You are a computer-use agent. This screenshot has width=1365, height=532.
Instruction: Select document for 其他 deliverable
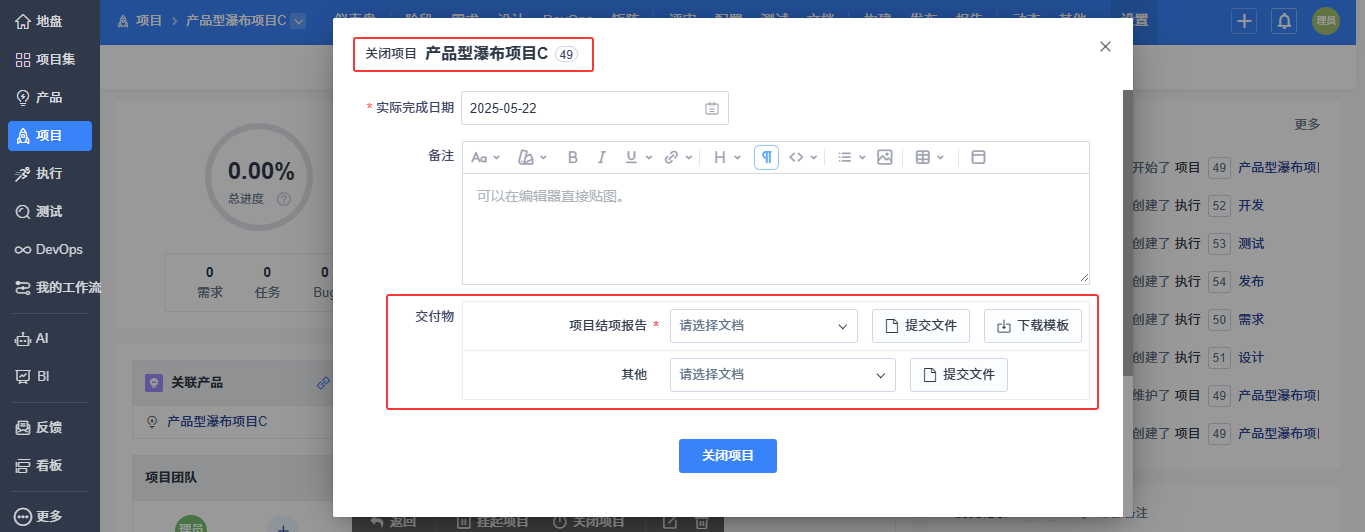(783, 375)
